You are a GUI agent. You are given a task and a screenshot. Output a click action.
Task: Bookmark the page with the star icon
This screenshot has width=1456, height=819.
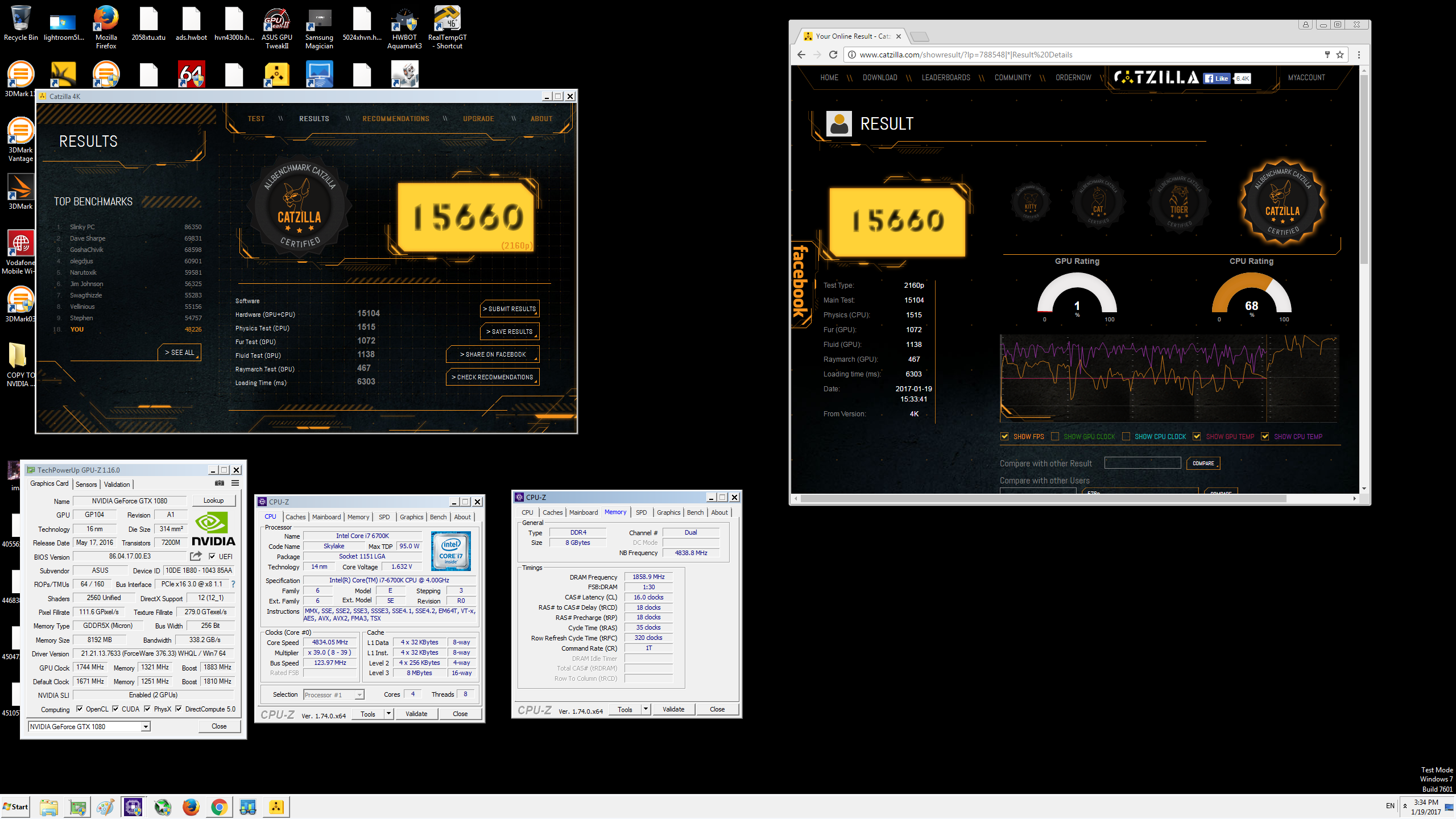(1340, 55)
